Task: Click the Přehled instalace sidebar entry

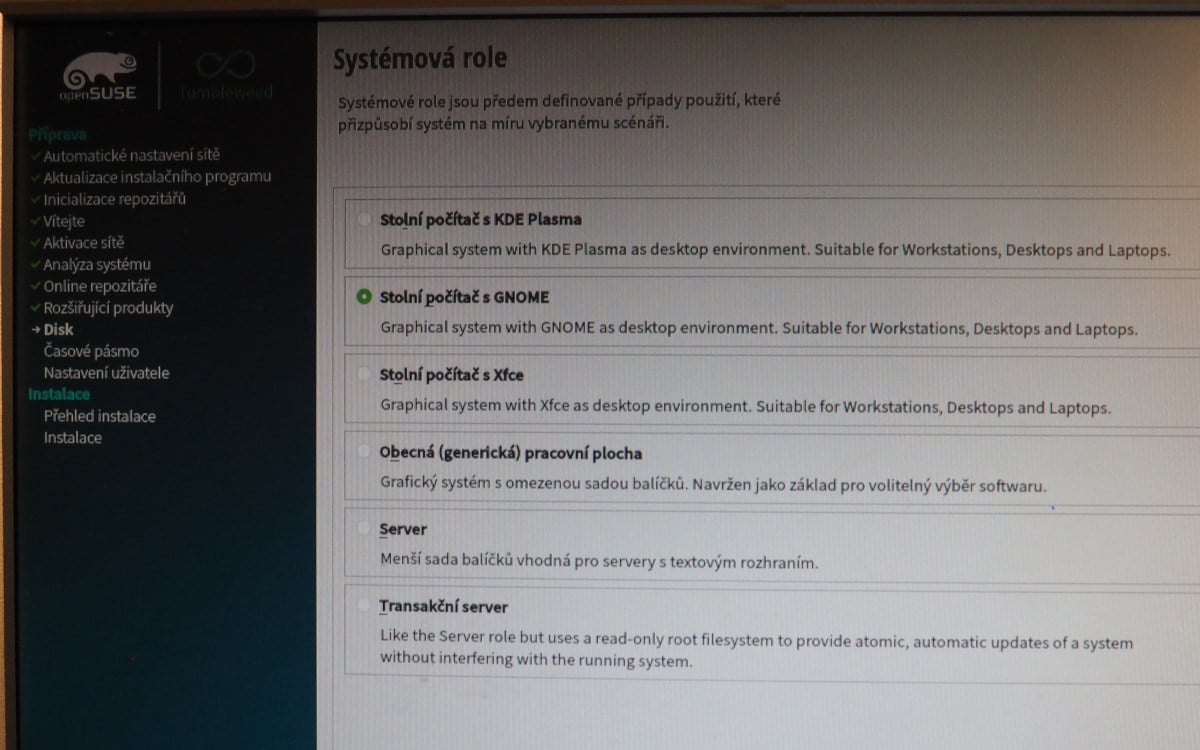Action: point(100,416)
